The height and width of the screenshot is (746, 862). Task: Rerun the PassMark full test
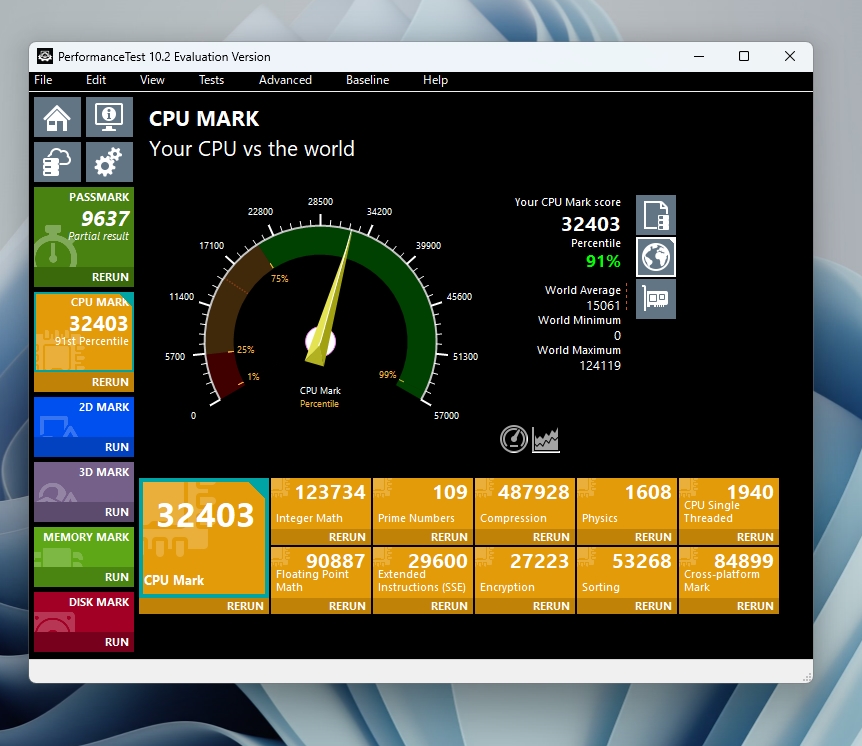coord(84,277)
